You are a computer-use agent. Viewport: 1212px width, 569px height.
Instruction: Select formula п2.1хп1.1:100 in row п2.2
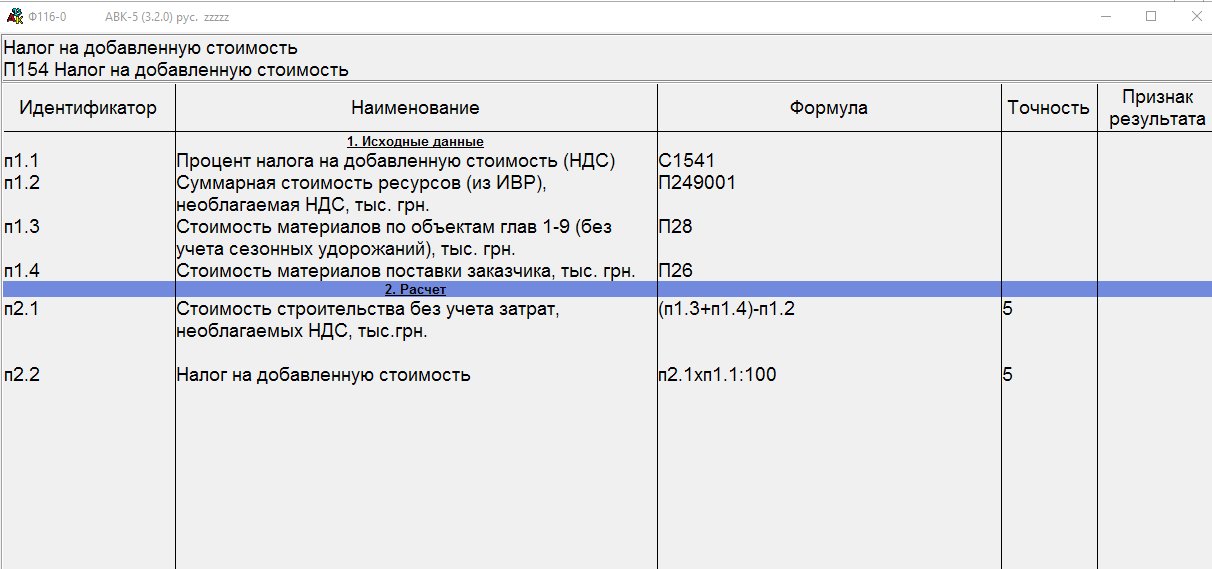point(717,376)
